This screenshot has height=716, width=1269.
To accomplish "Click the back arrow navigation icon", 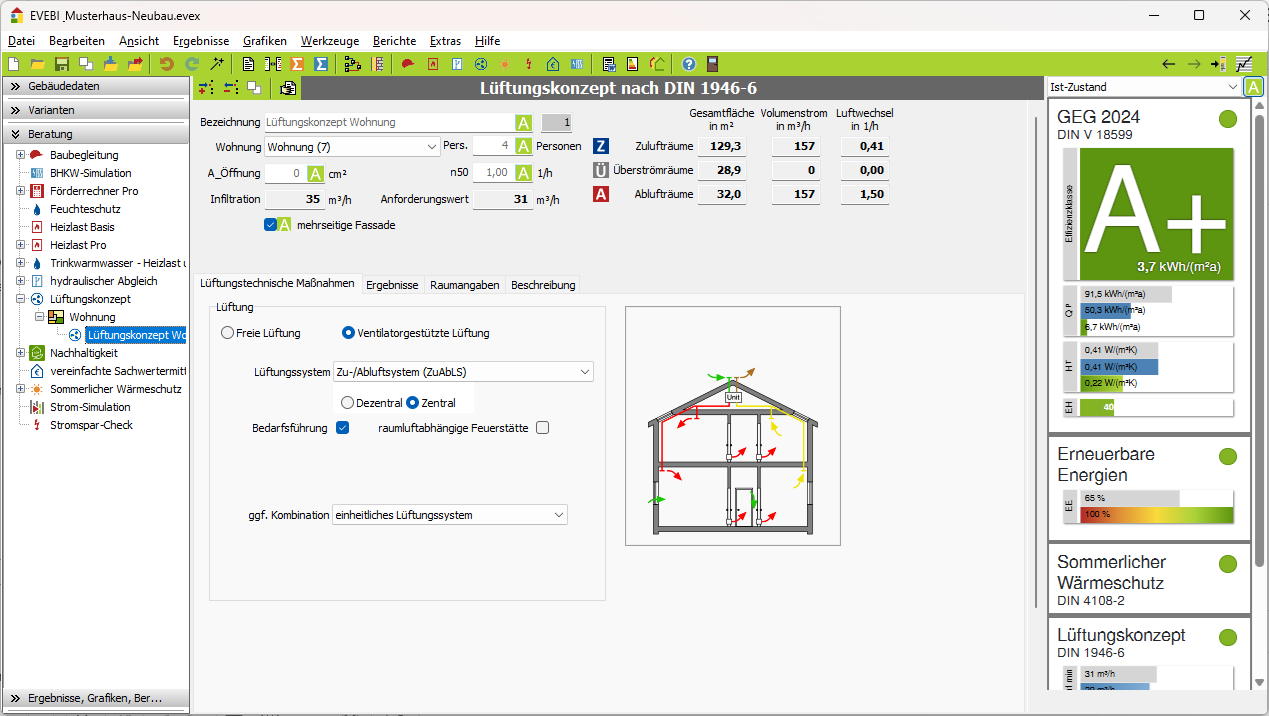I will pos(1168,64).
